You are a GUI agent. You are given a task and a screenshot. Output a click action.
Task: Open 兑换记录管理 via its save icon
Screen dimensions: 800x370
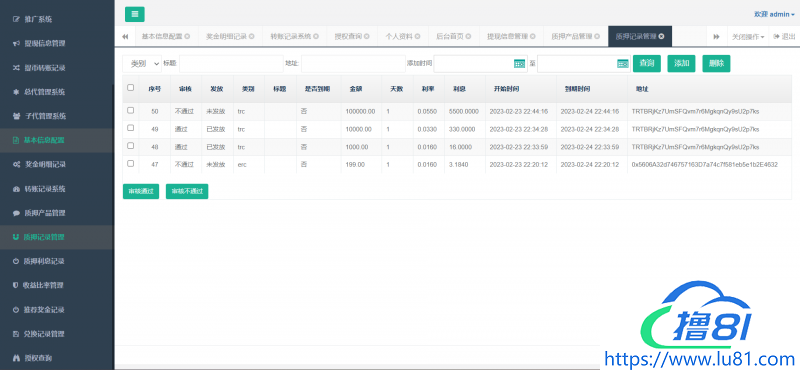(x=16, y=334)
